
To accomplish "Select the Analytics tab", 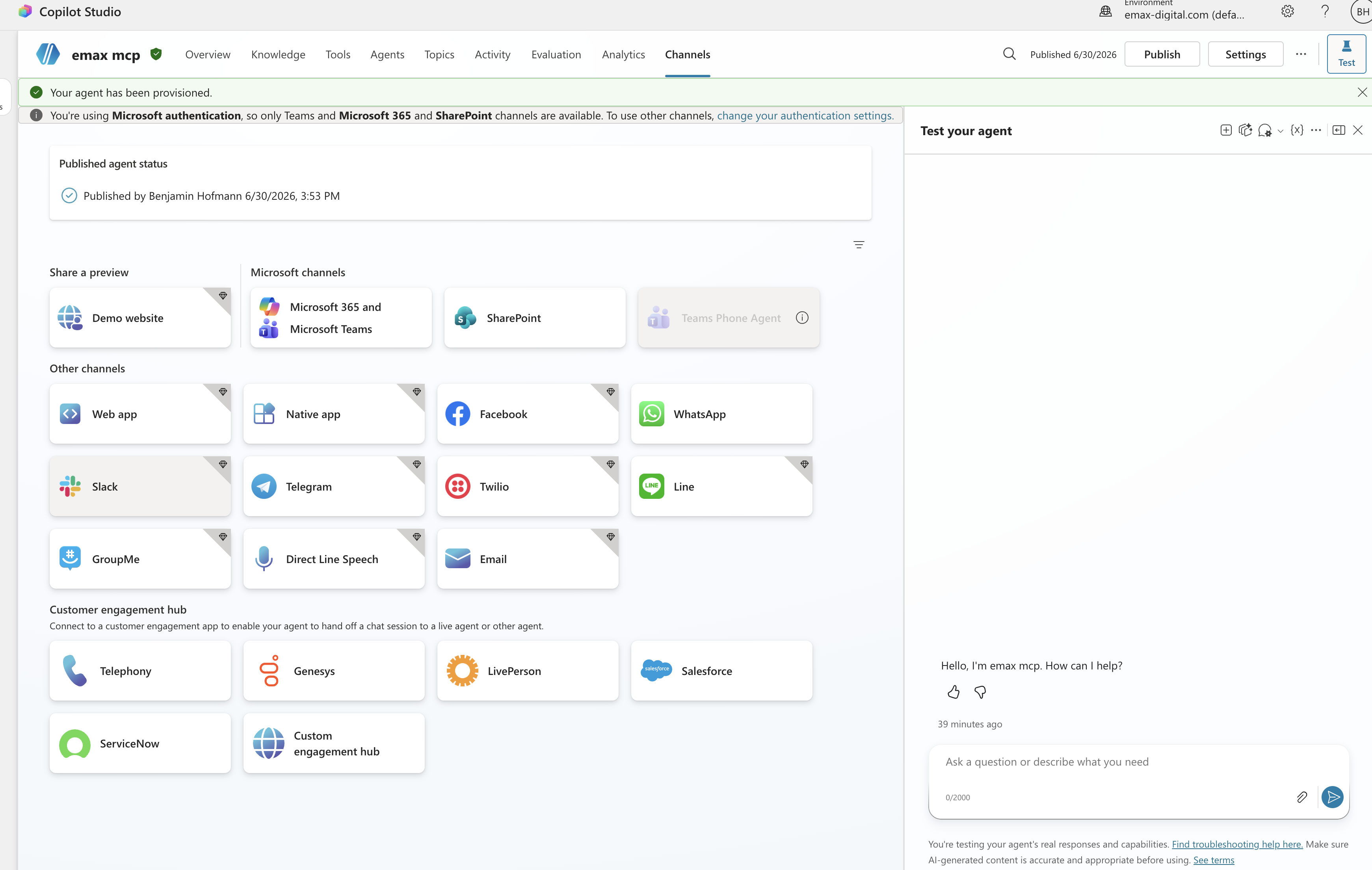I will [x=623, y=54].
